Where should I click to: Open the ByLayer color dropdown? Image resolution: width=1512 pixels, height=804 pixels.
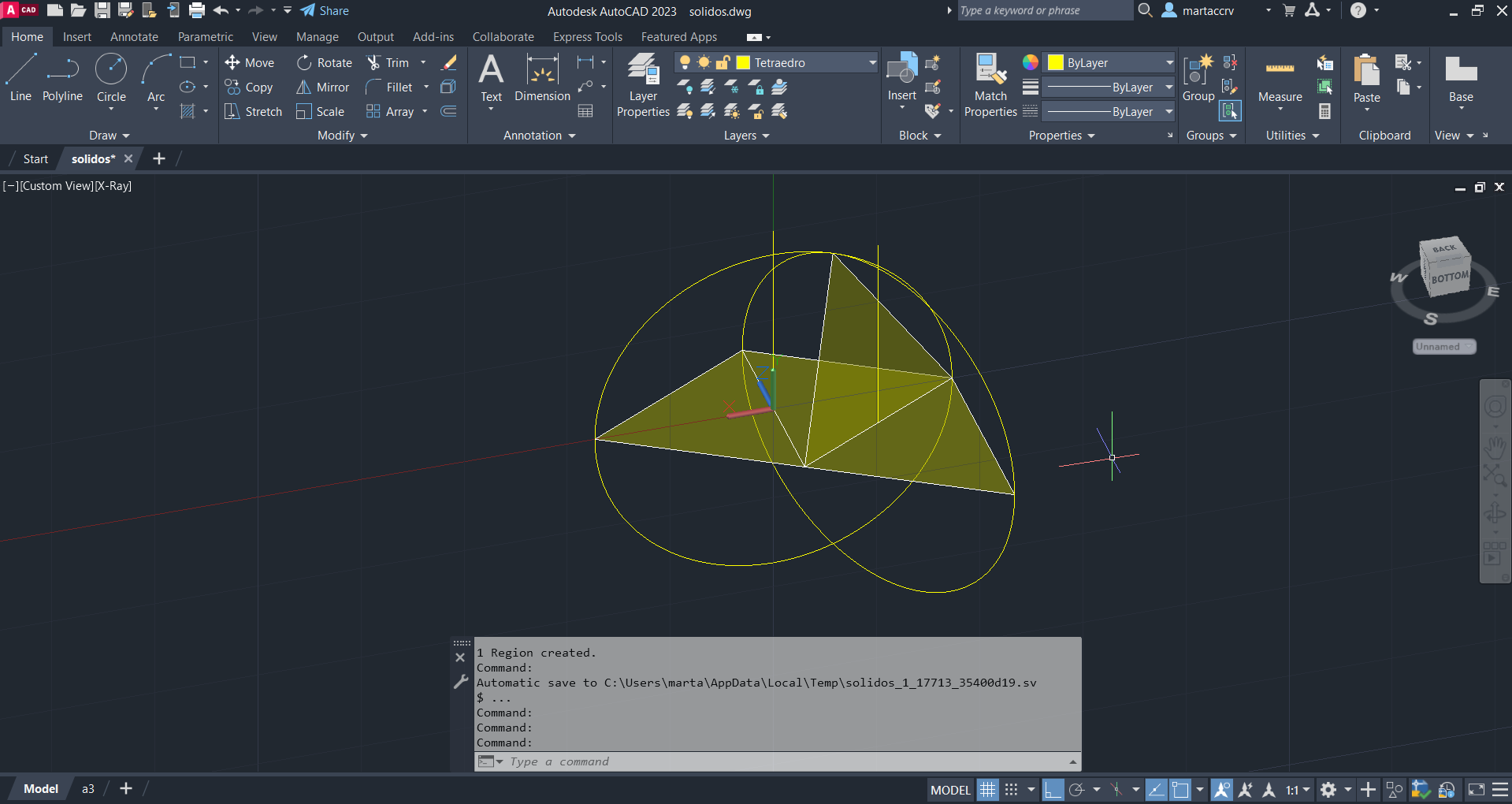pyautogui.click(x=1169, y=62)
